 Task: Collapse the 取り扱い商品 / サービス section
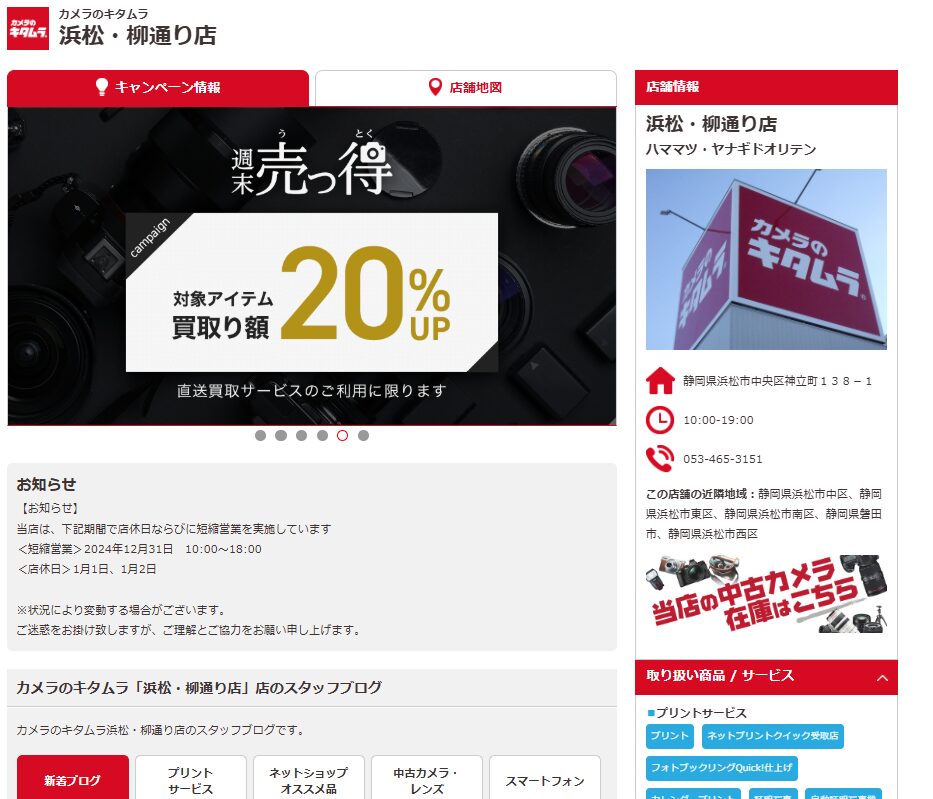(882, 678)
